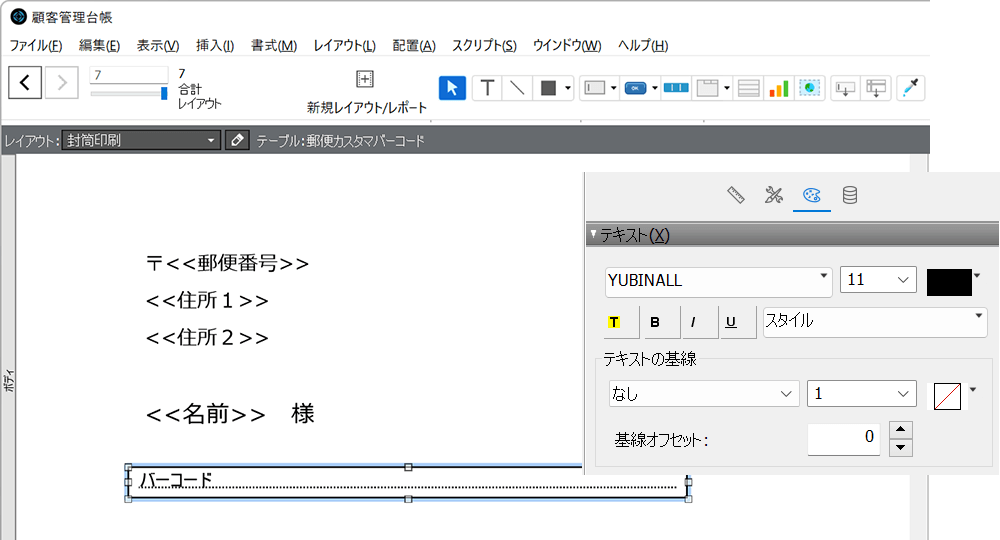Open baseline thickness 1 dropdown
The height and width of the screenshot is (540, 1000).
(x=862, y=393)
